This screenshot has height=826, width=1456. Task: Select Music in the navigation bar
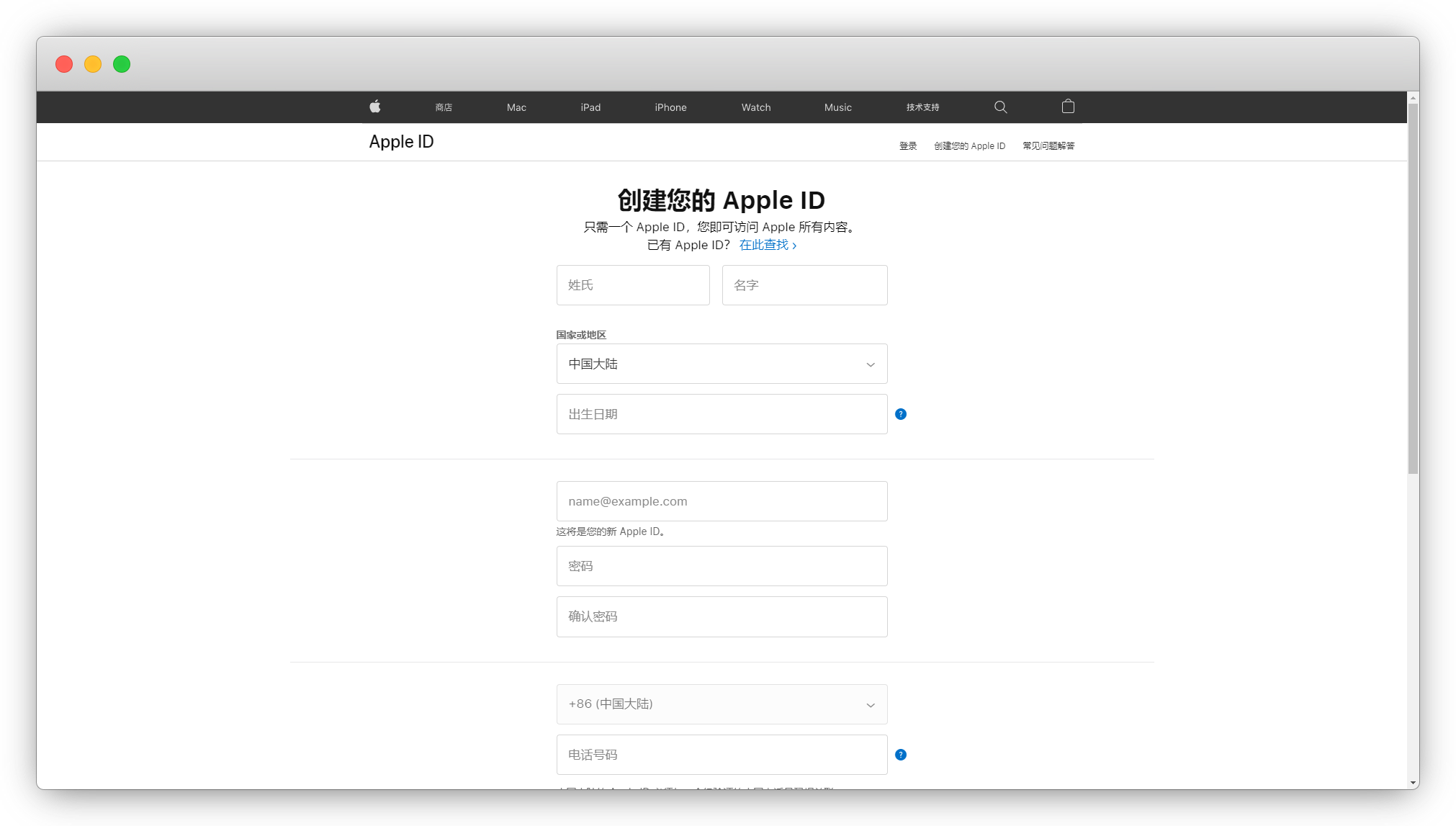pyautogui.click(x=838, y=107)
